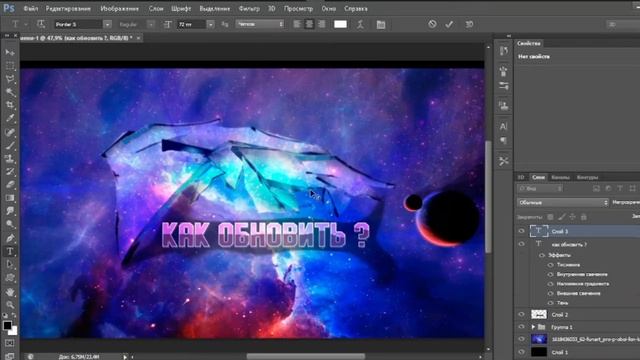This screenshot has height=360, width=640.
Task: Select the Hand tool
Action: coord(10,292)
